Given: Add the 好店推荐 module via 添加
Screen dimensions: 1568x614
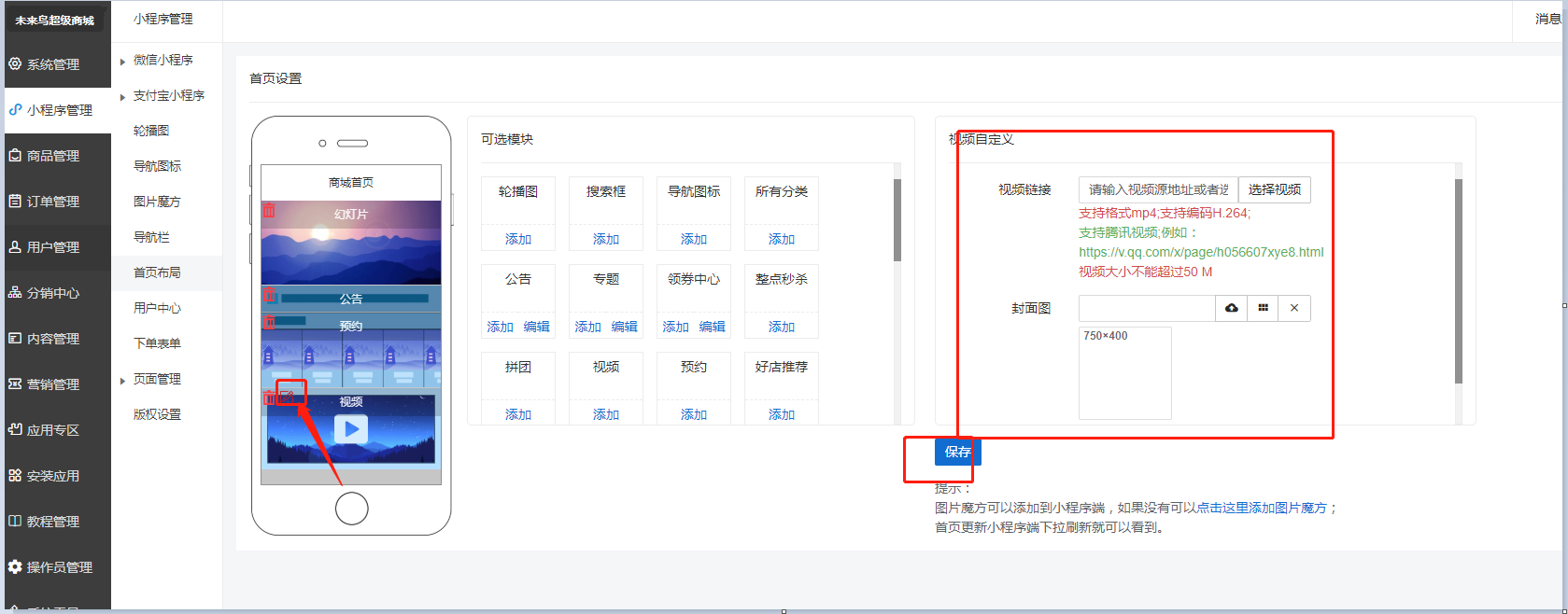Looking at the screenshot, I should pos(782,414).
